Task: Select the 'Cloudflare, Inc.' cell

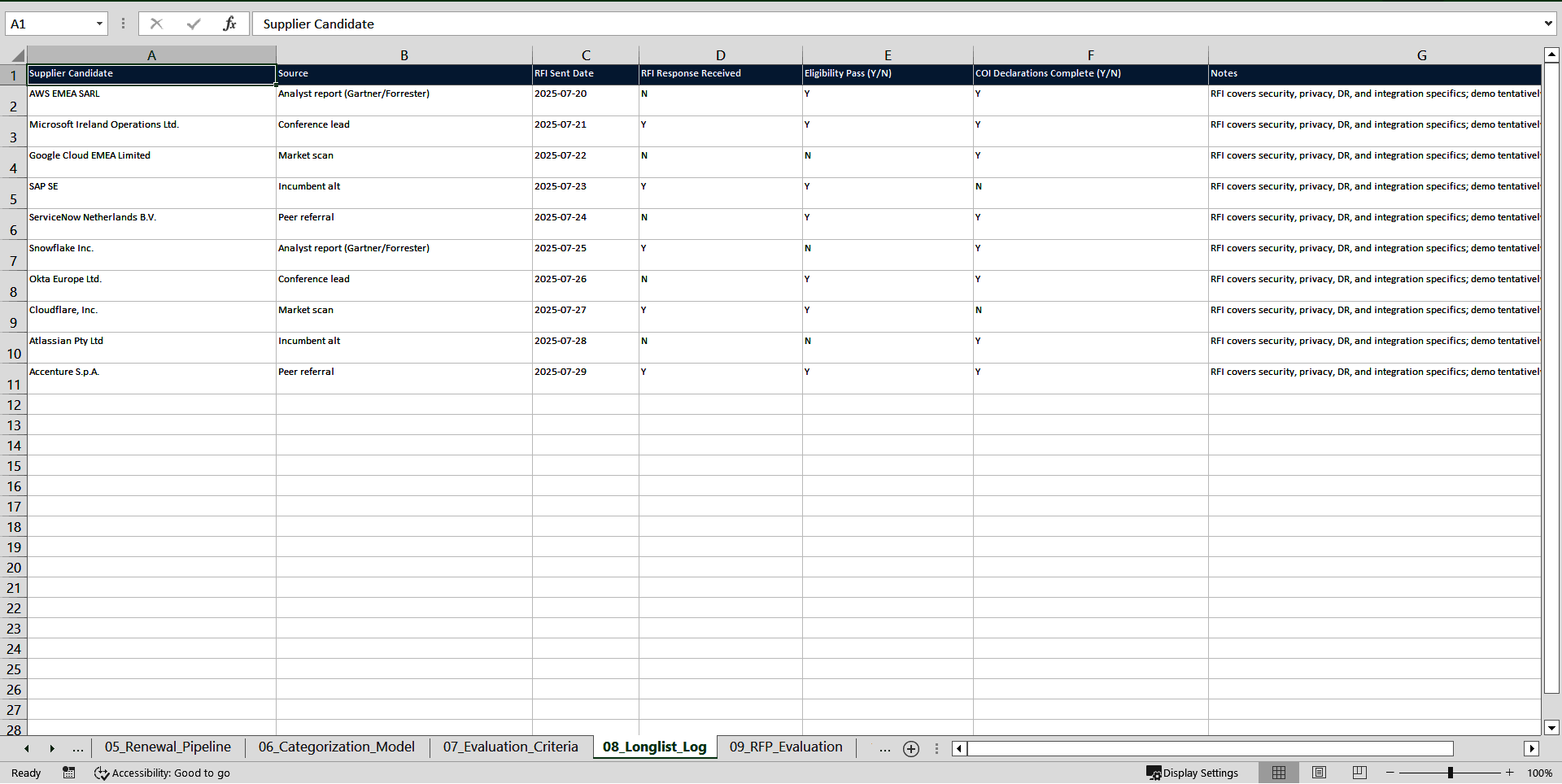Action: (151, 317)
